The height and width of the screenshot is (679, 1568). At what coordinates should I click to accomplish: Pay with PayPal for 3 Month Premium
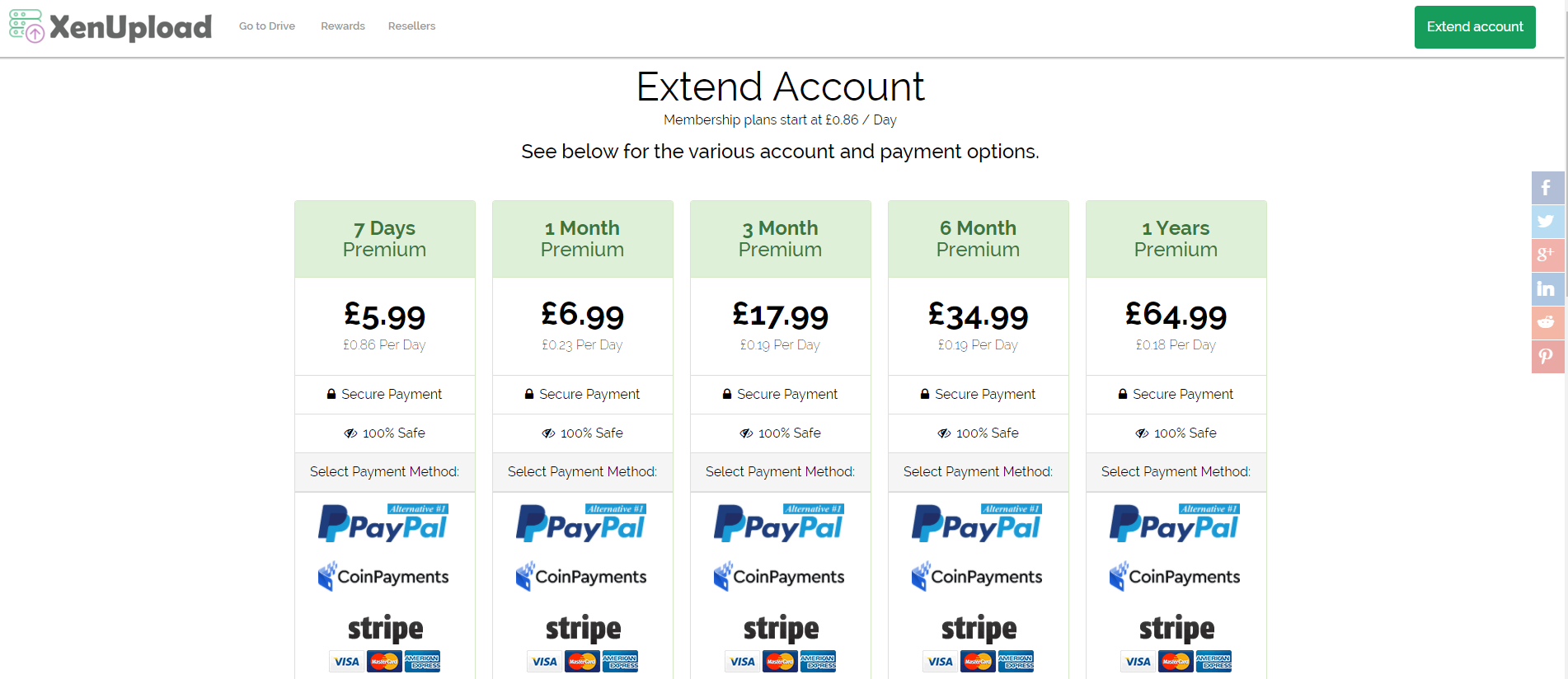coord(780,523)
